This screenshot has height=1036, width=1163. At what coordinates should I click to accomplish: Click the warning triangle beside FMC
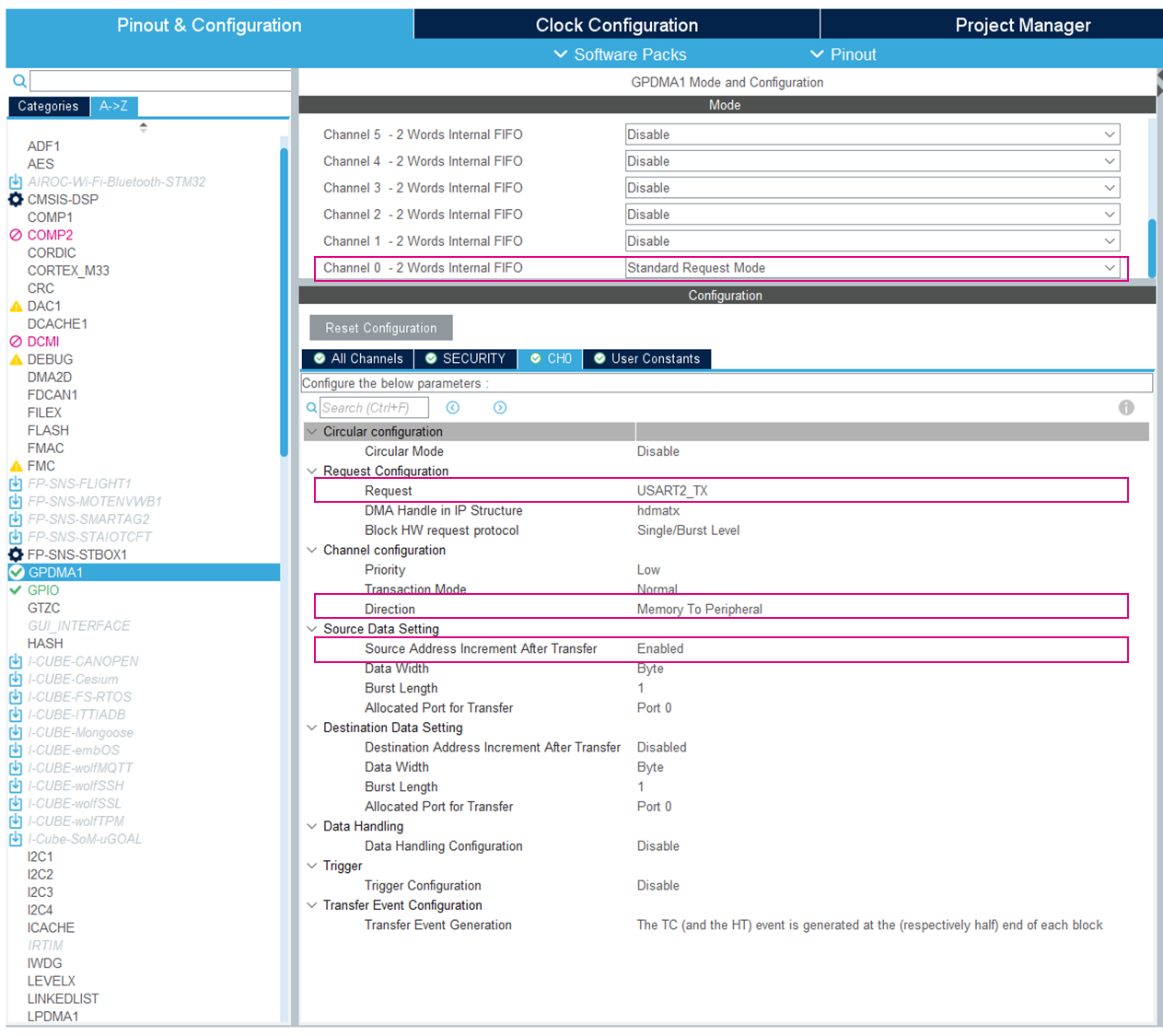coord(16,466)
